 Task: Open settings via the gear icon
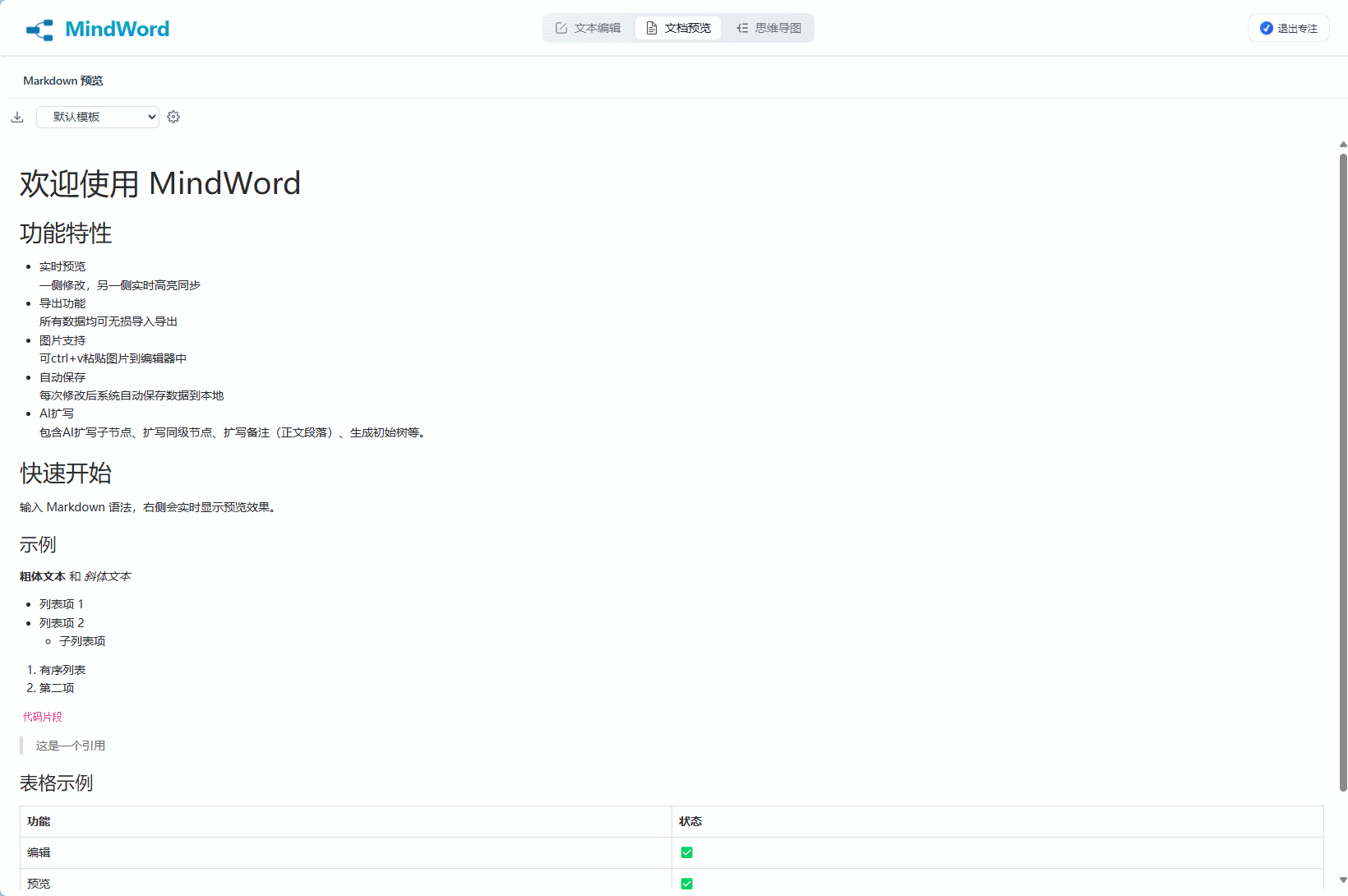tap(173, 117)
